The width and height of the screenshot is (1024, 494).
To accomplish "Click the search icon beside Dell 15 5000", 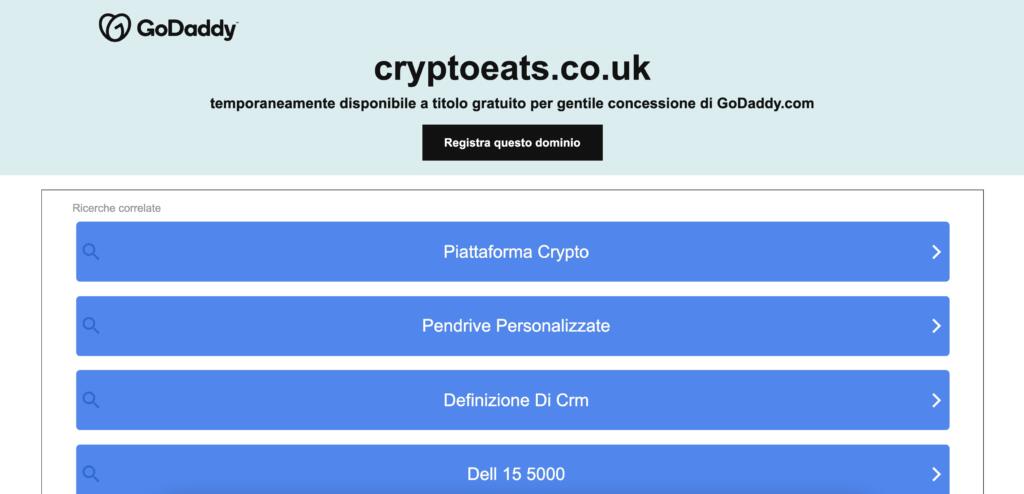I will (91, 473).
